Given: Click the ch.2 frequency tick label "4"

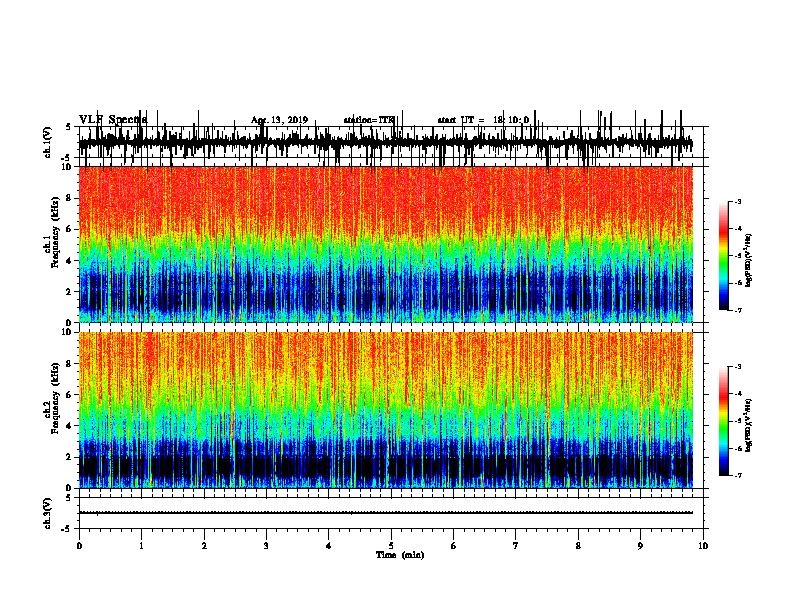Looking at the screenshot, I should [70, 426].
